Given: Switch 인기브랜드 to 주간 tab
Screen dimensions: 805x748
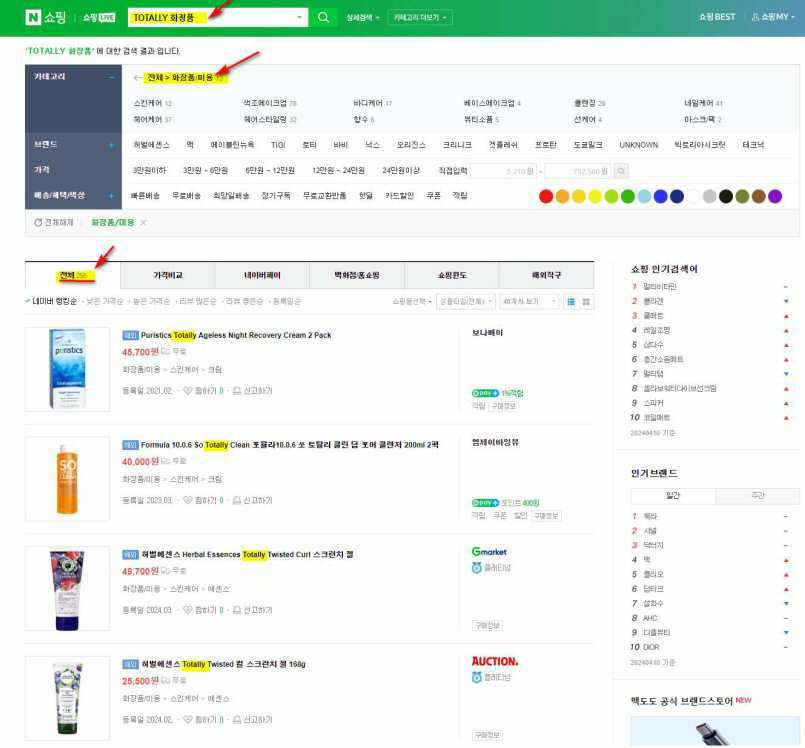Looking at the screenshot, I should click(758, 495).
